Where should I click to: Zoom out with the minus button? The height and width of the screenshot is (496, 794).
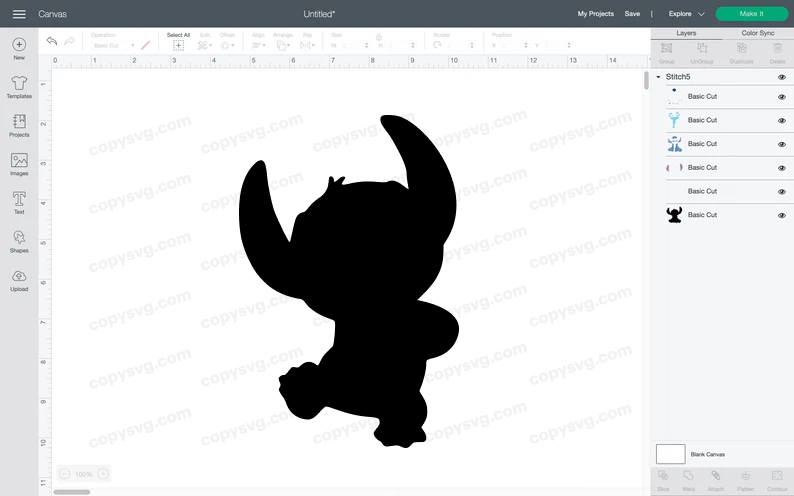64,474
